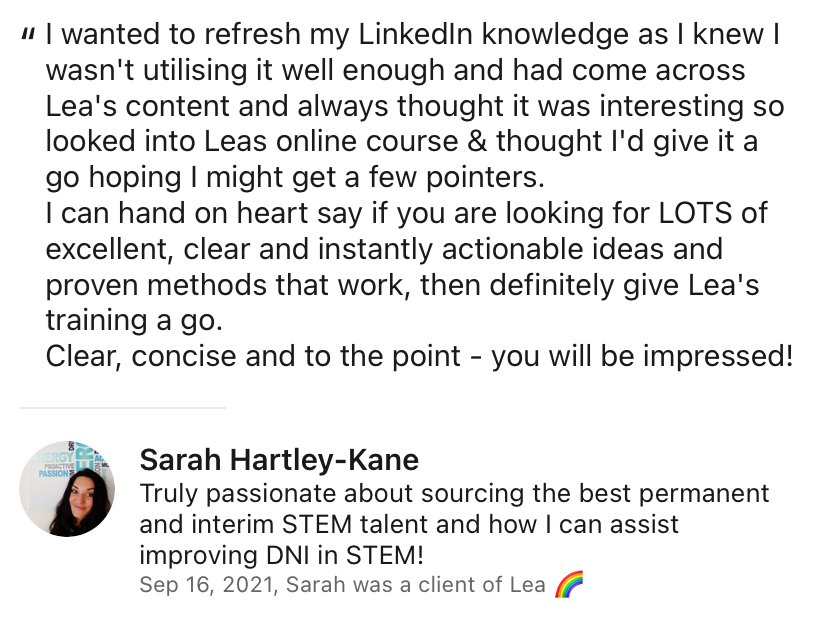The image size is (814, 624).
Task: Click the words 'proven methods that work'
Action: [224, 285]
